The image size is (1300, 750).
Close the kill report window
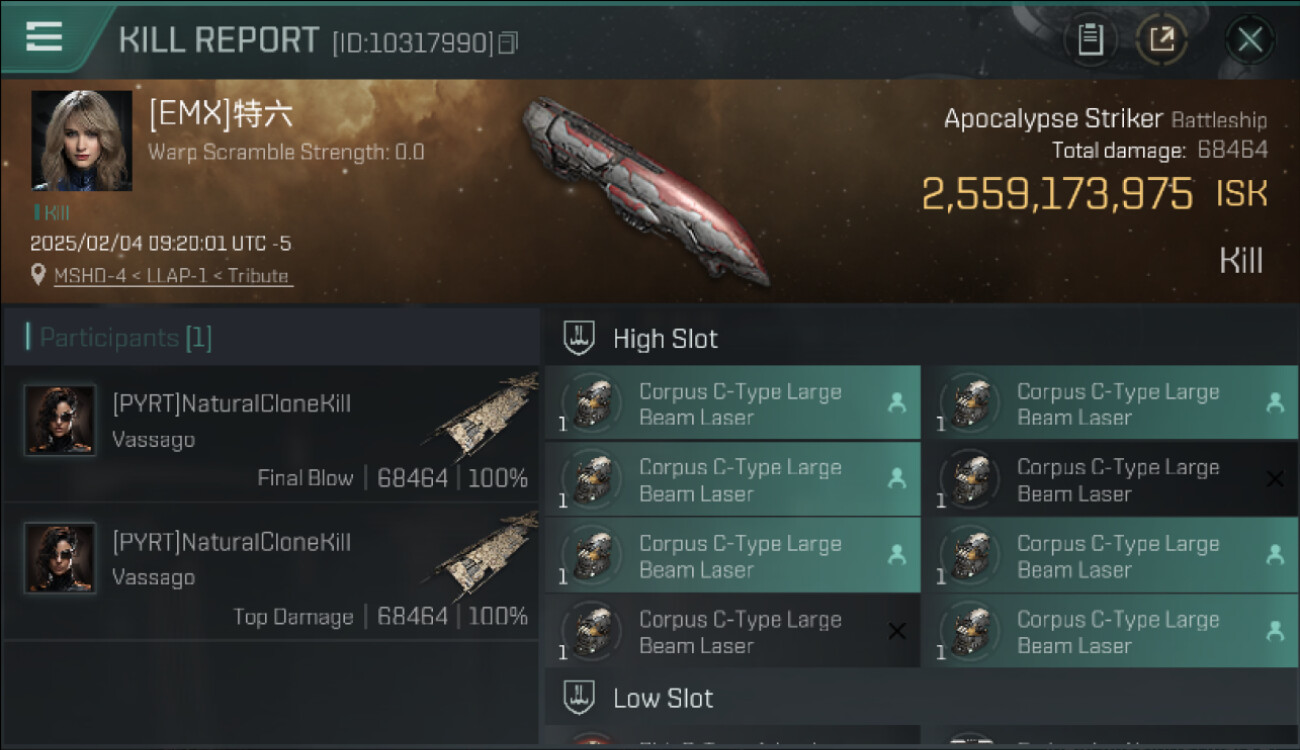click(1249, 40)
